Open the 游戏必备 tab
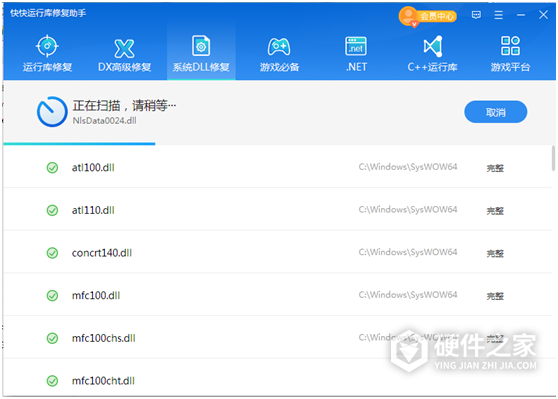 click(279, 54)
